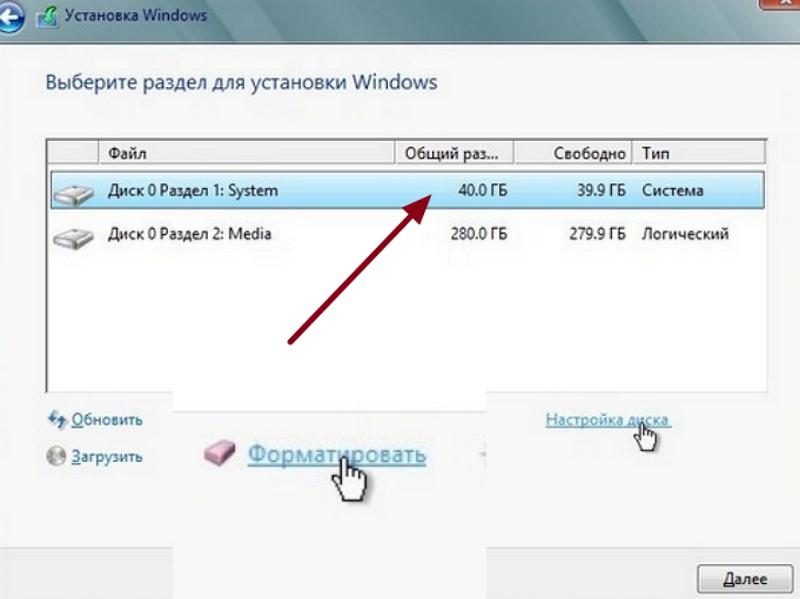The height and width of the screenshot is (599, 800).
Task: Click the disc icon next to Загрузить
Action: (56, 456)
